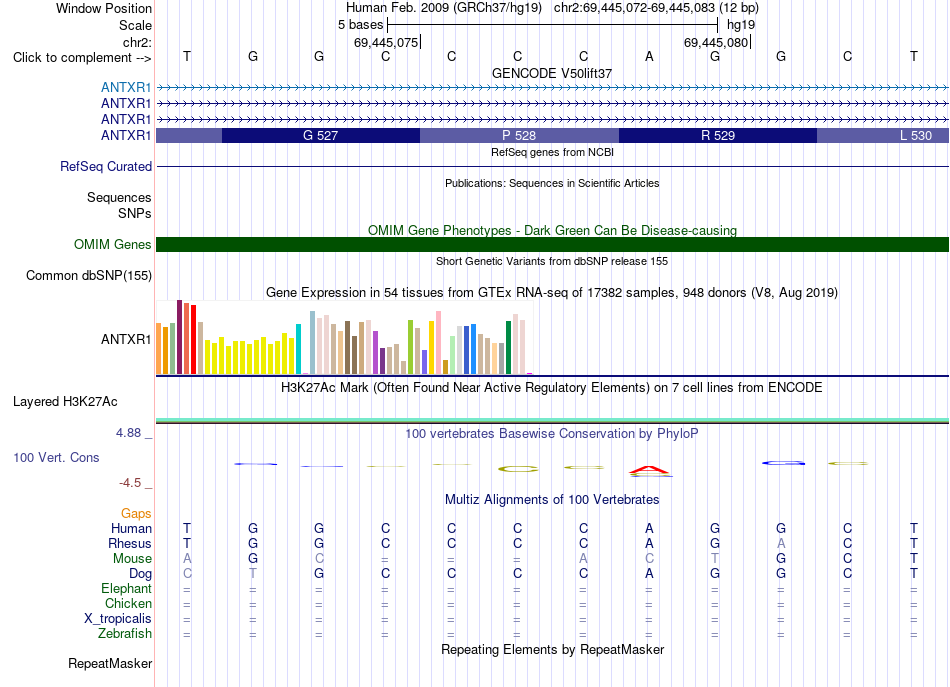The image size is (950, 687).
Task: Click 'Multiz Alignments of 100 Vertebrates' title
Action: [x=552, y=499]
